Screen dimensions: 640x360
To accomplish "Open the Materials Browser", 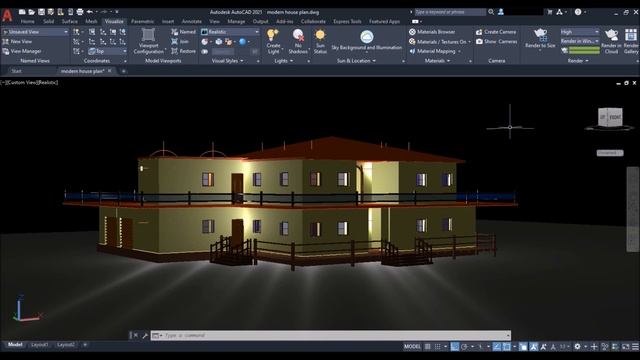I will [x=432, y=31].
